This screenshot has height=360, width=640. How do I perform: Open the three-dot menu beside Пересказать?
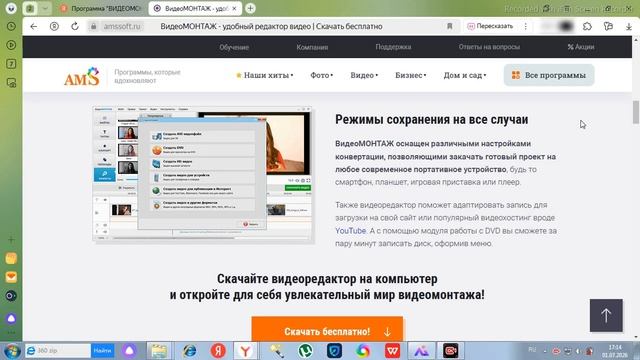coord(526,26)
